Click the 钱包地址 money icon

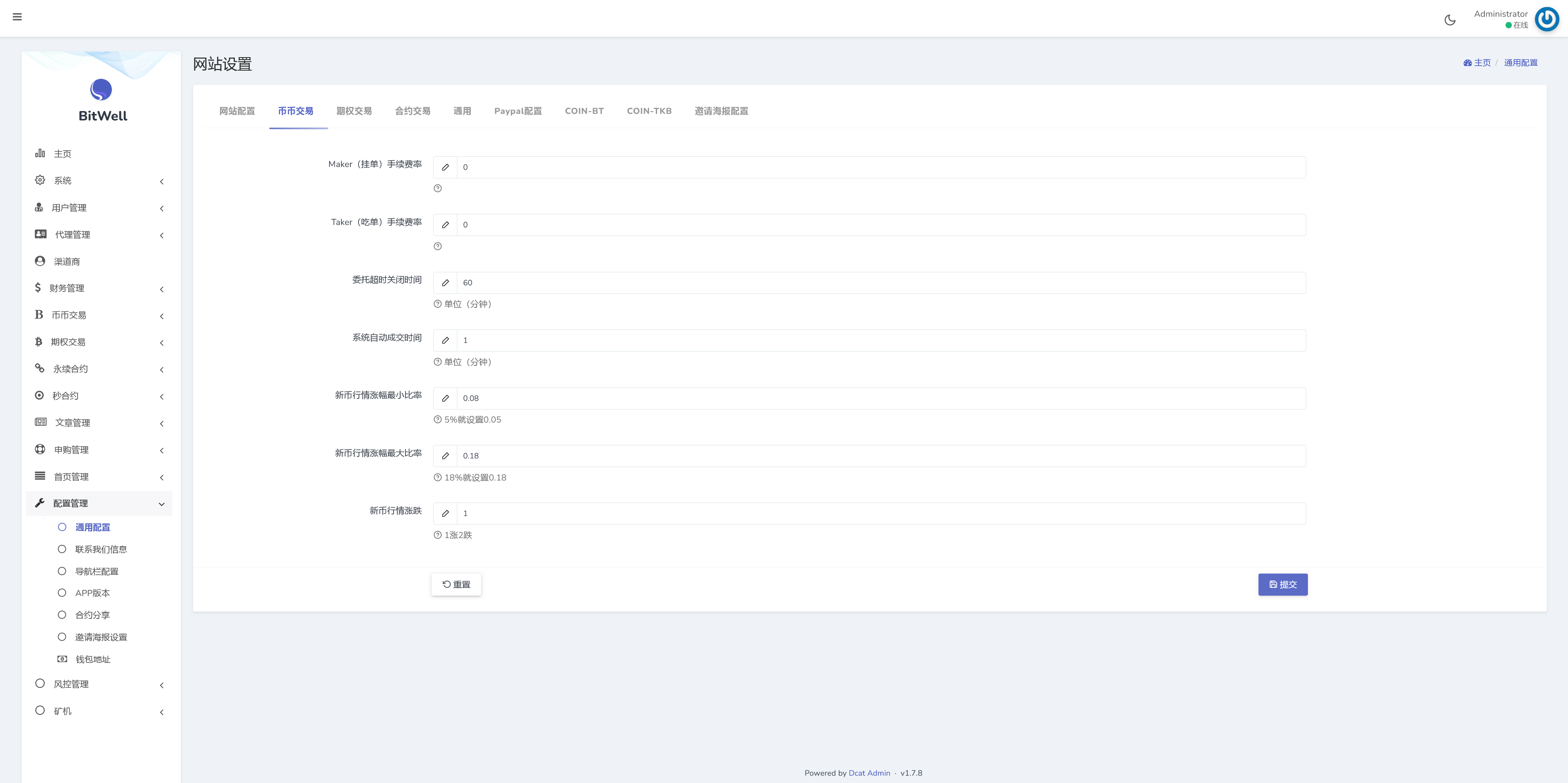point(62,659)
